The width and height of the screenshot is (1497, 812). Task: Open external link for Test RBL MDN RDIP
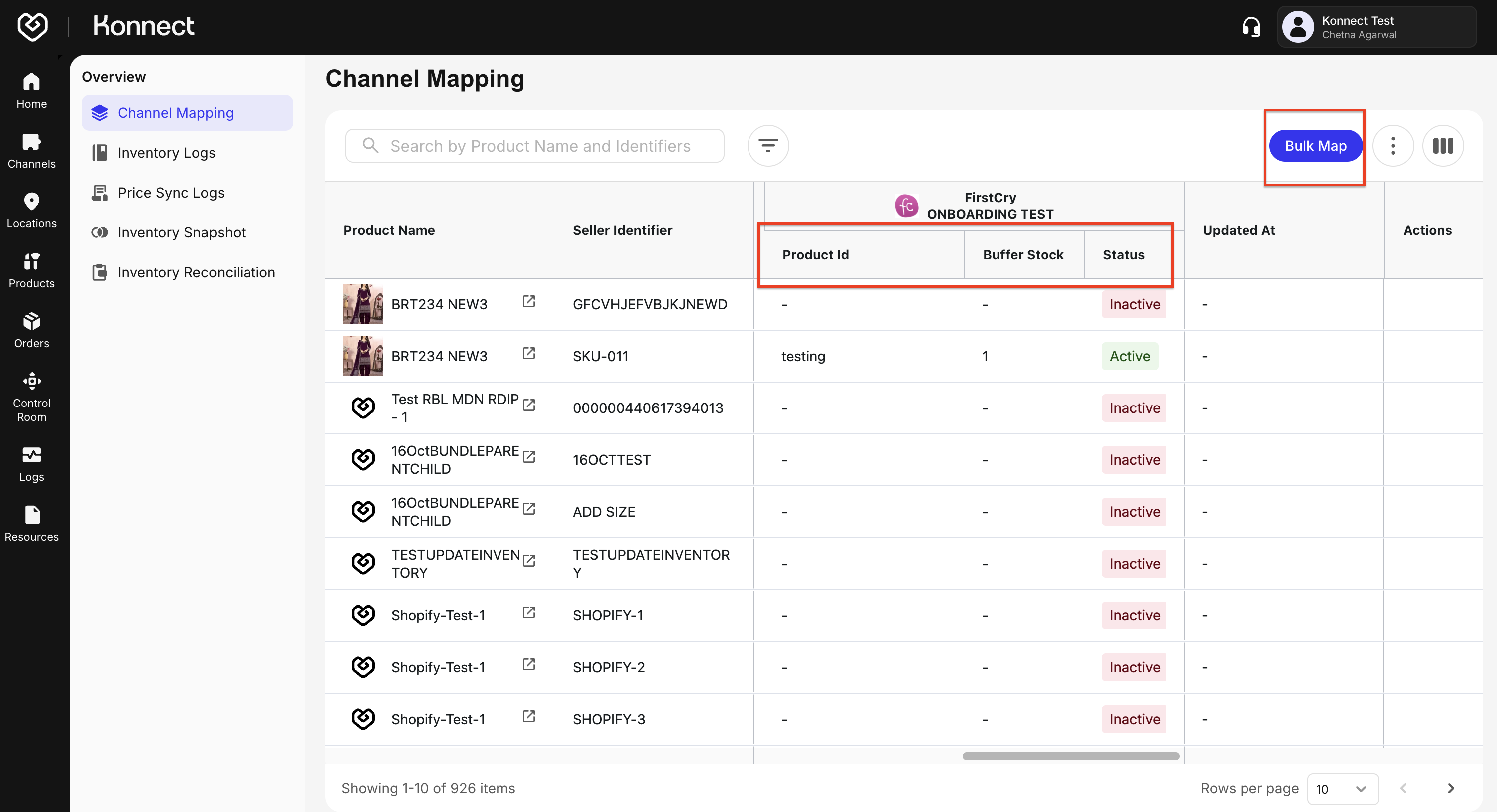(528, 405)
